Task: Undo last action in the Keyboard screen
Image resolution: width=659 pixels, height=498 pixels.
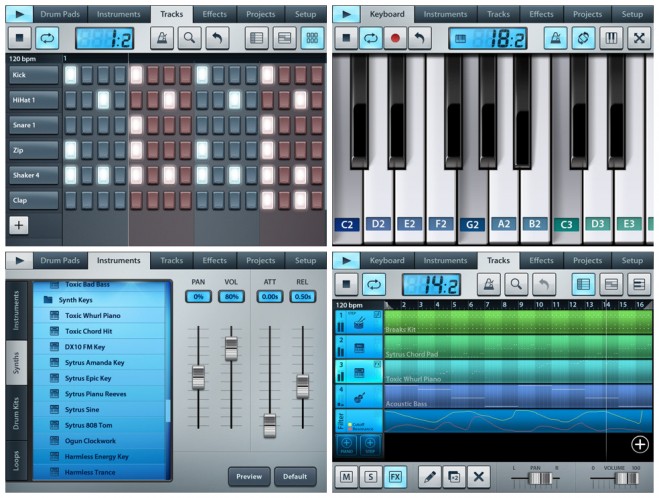Action: [x=419, y=38]
